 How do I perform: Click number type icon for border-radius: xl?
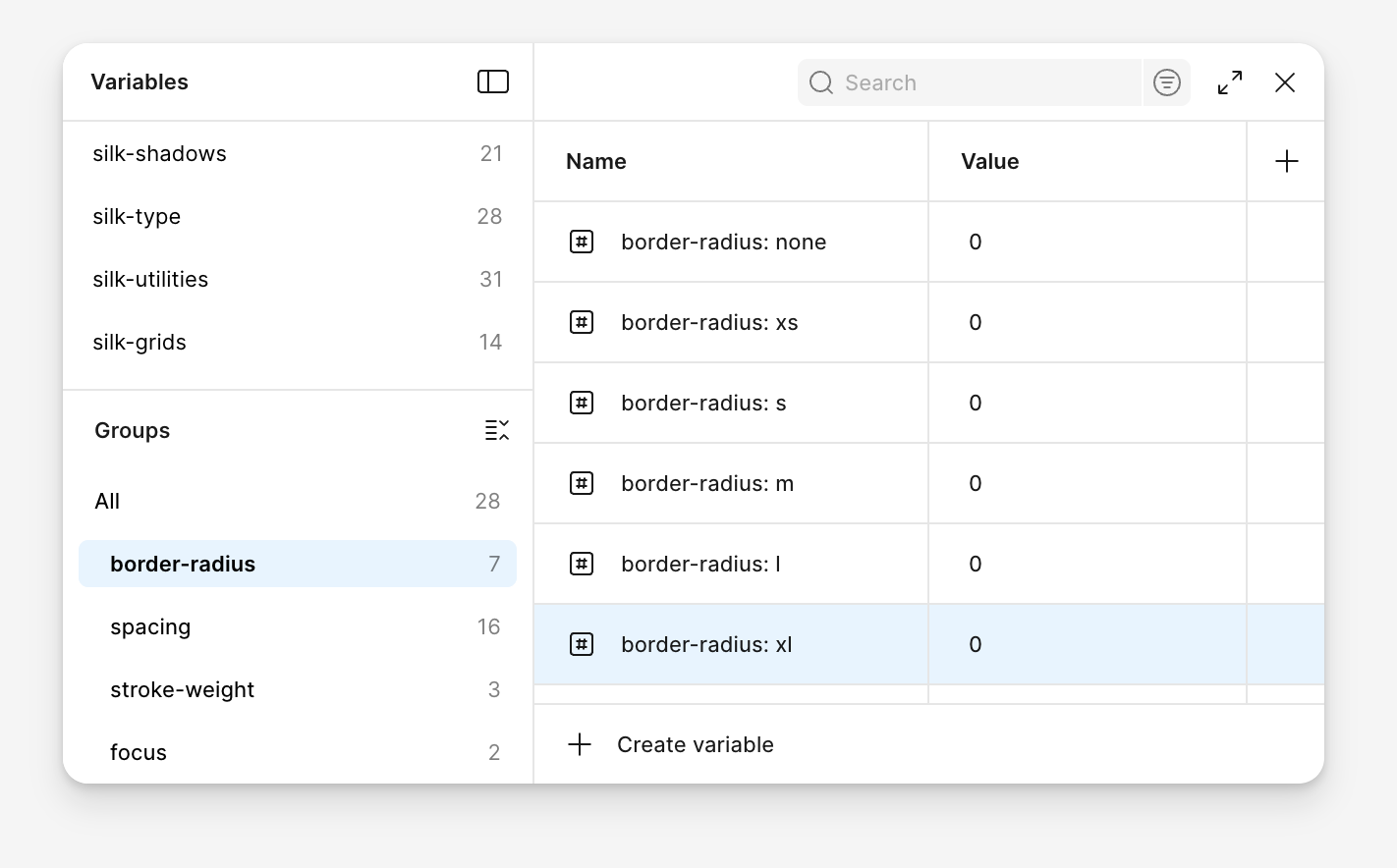(582, 644)
